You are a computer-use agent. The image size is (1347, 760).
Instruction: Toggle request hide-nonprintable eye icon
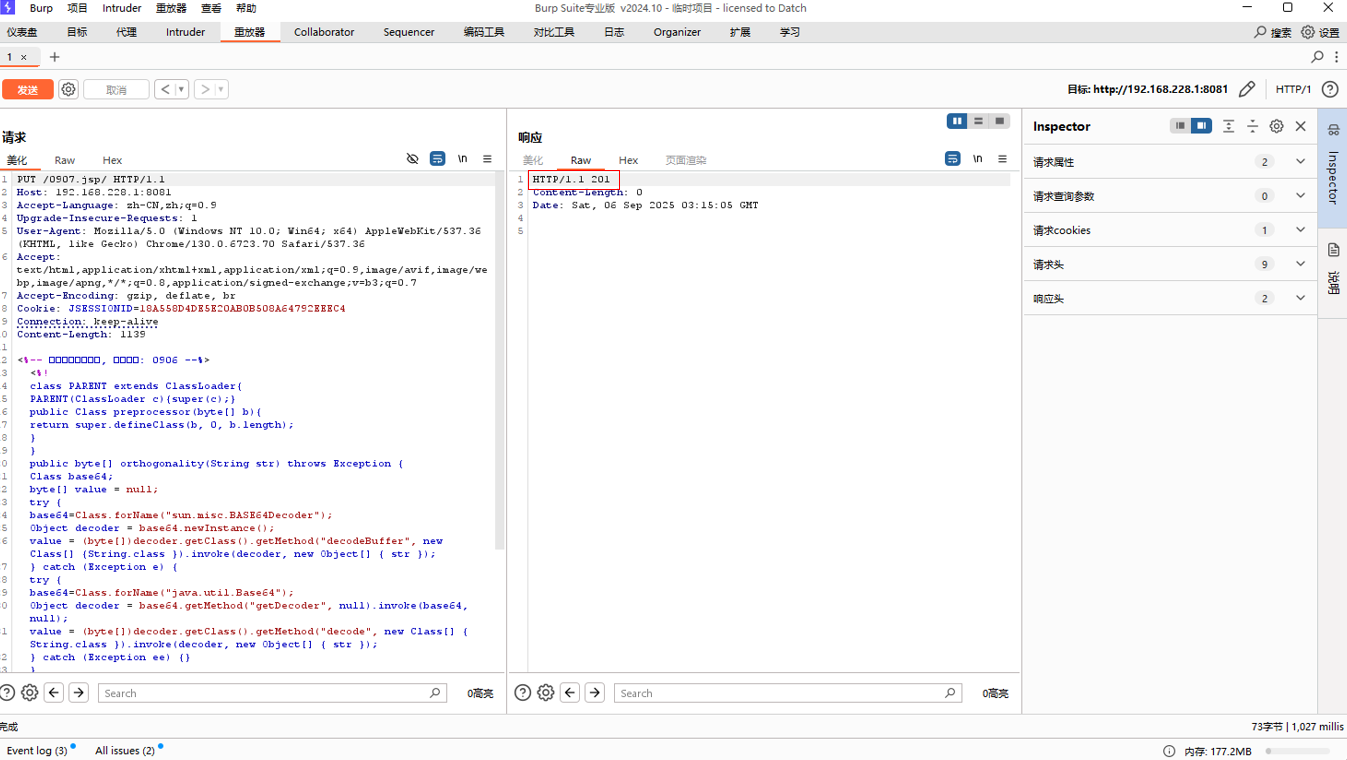412,159
